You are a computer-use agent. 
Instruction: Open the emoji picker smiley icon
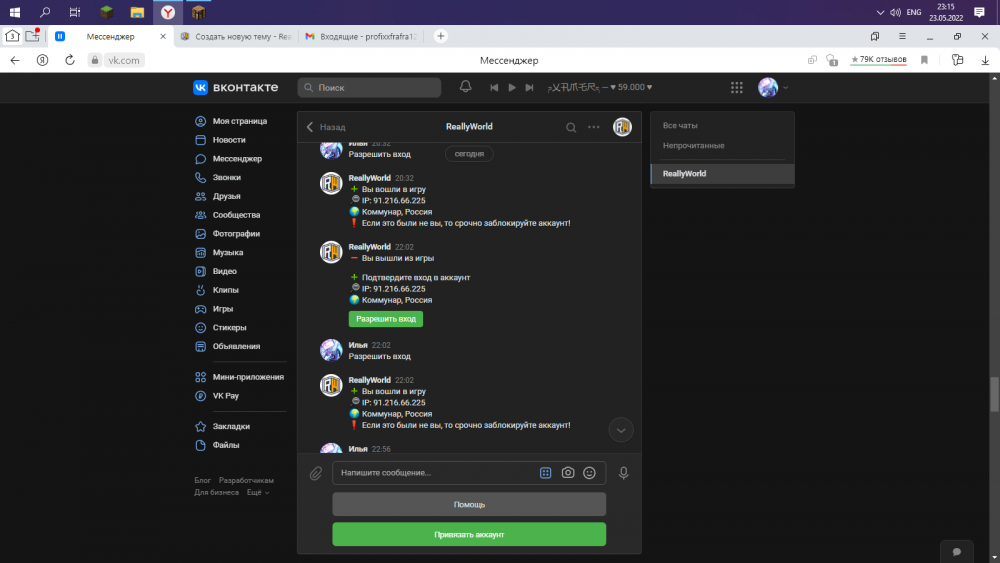(x=589, y=472)
